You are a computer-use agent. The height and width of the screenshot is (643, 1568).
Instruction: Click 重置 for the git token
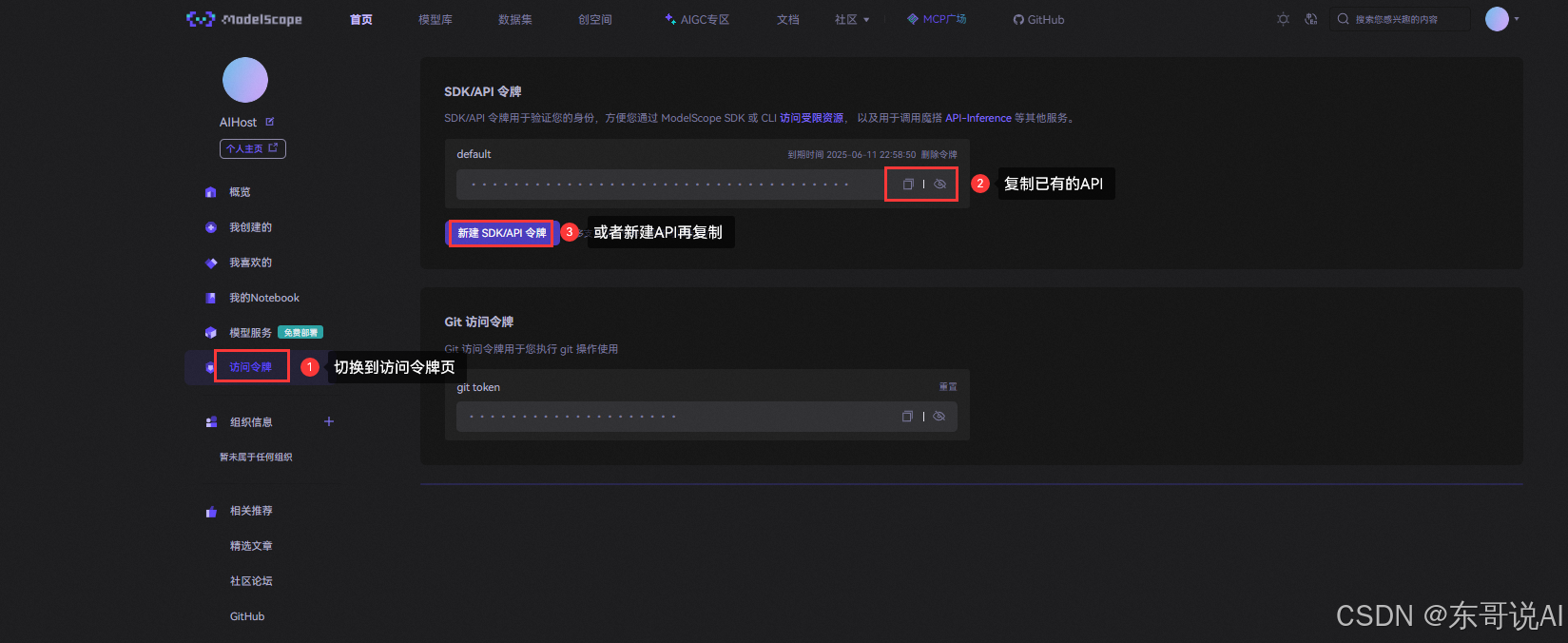point(948,387)
